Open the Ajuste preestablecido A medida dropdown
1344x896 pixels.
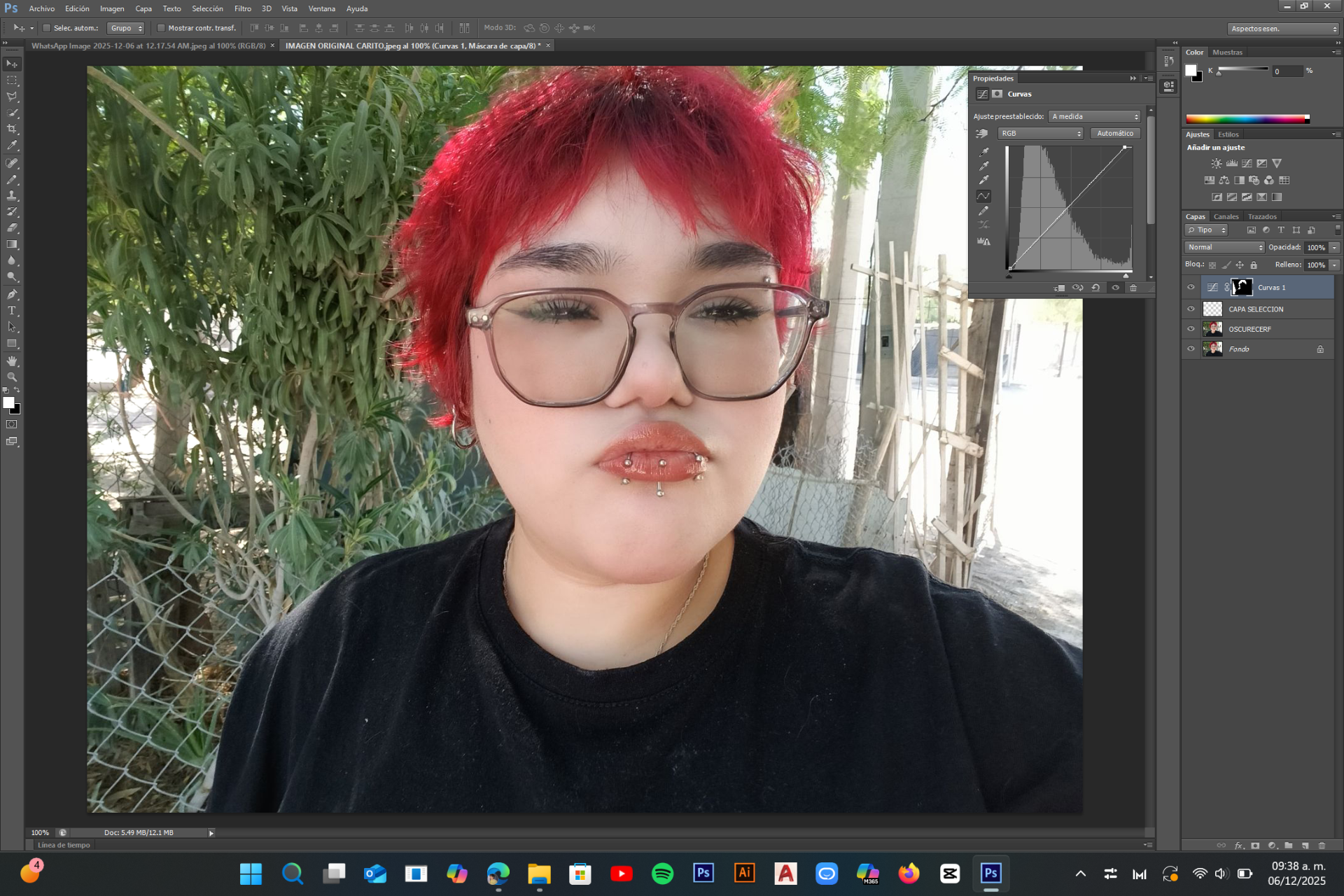coord(1095,116)
